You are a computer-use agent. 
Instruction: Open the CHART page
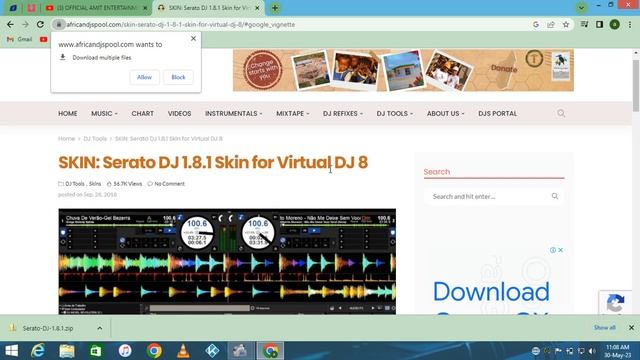[x=142, y=113]
